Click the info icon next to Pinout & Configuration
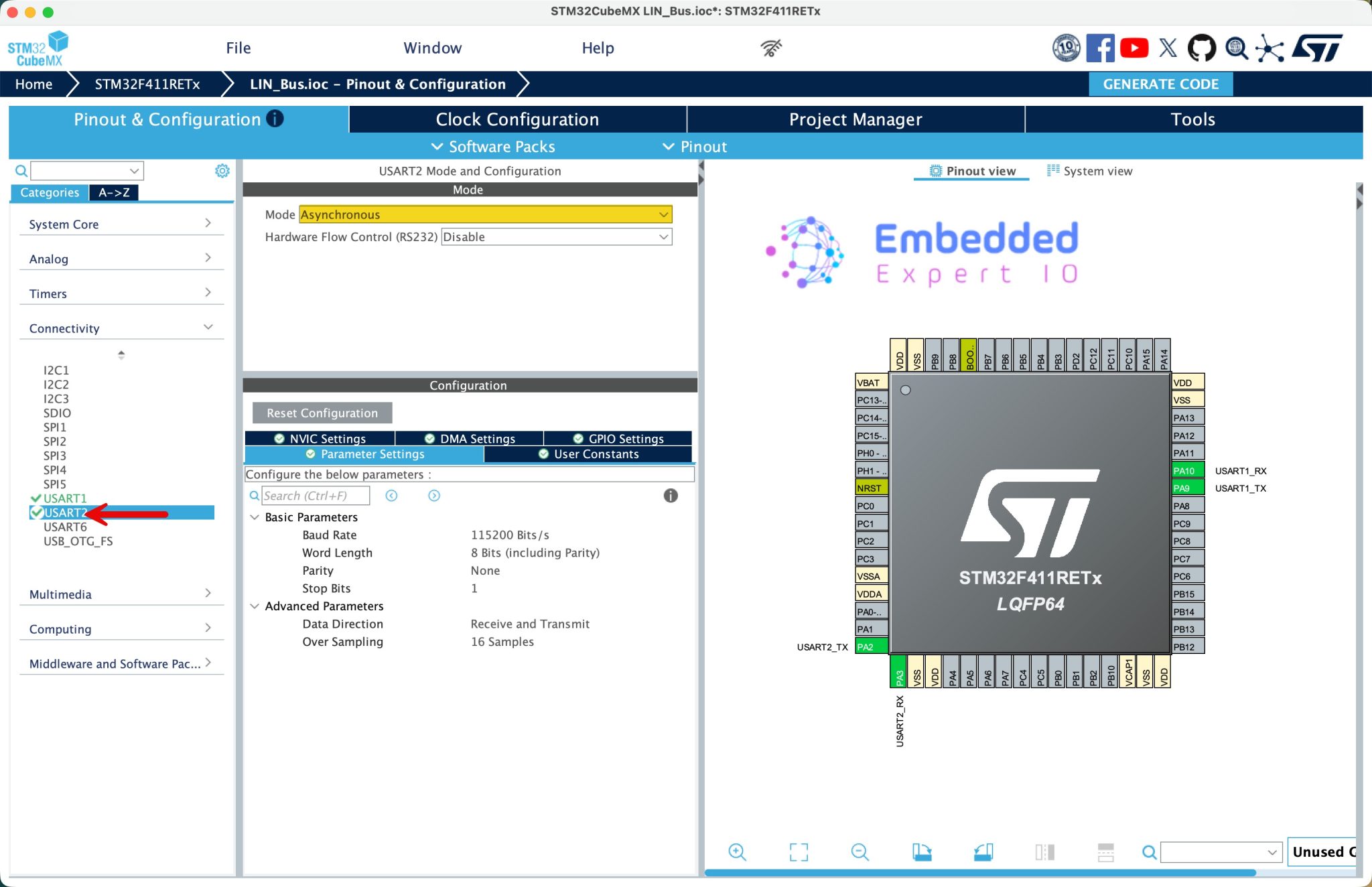 [275, 119]
